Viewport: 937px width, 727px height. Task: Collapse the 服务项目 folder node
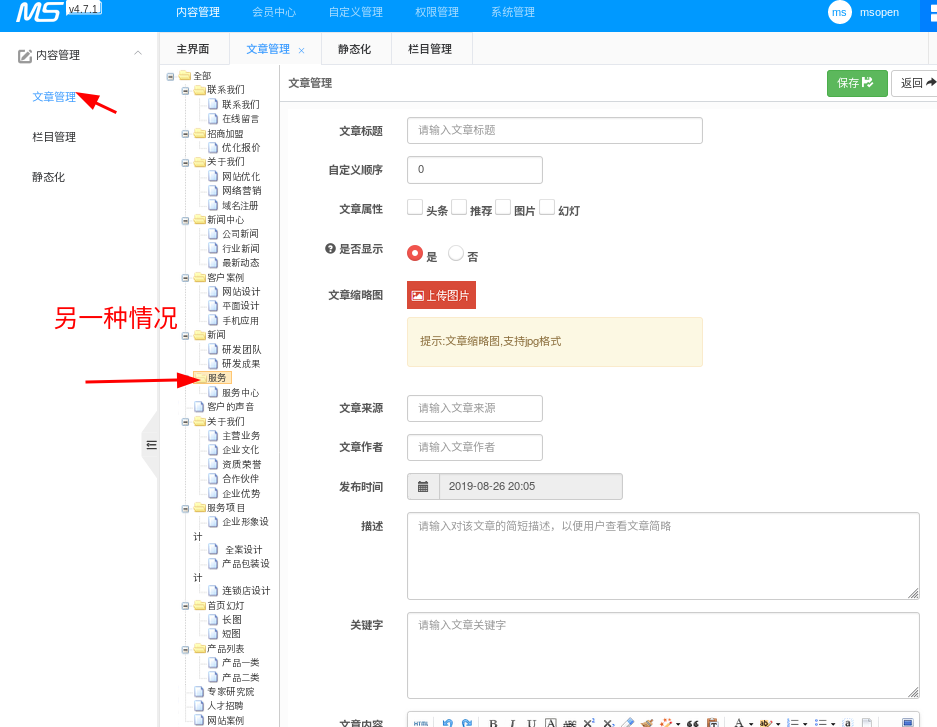[x=185, y=508]
